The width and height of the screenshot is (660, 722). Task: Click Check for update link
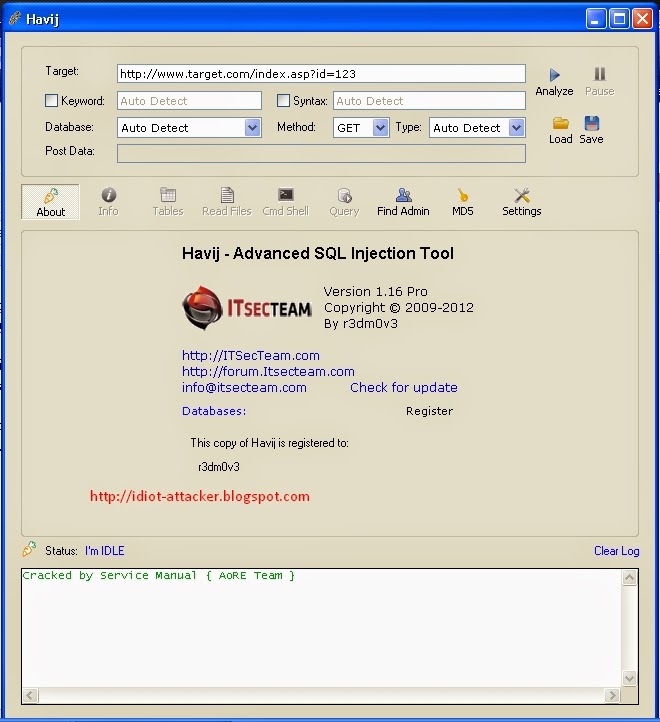[404, 388]
